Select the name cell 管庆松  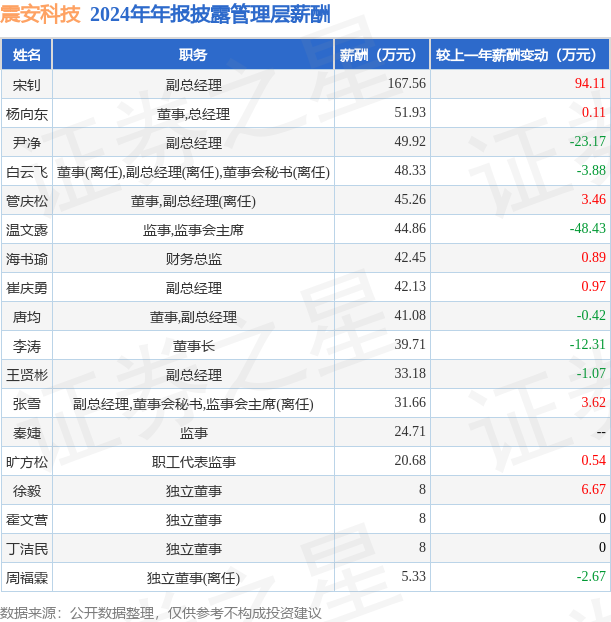(27, 201)
